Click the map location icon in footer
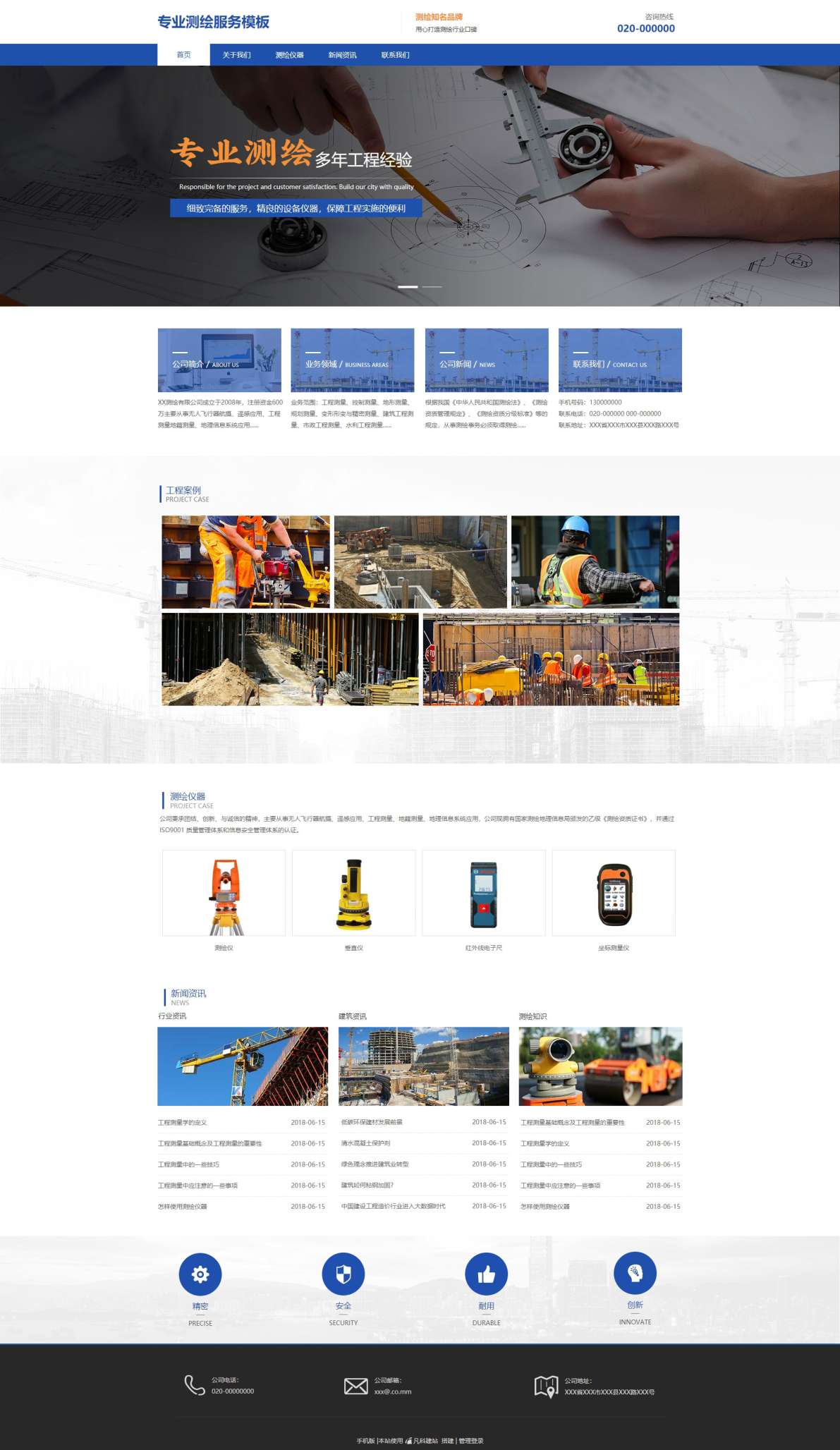840x1450 pixels. 546,1386
